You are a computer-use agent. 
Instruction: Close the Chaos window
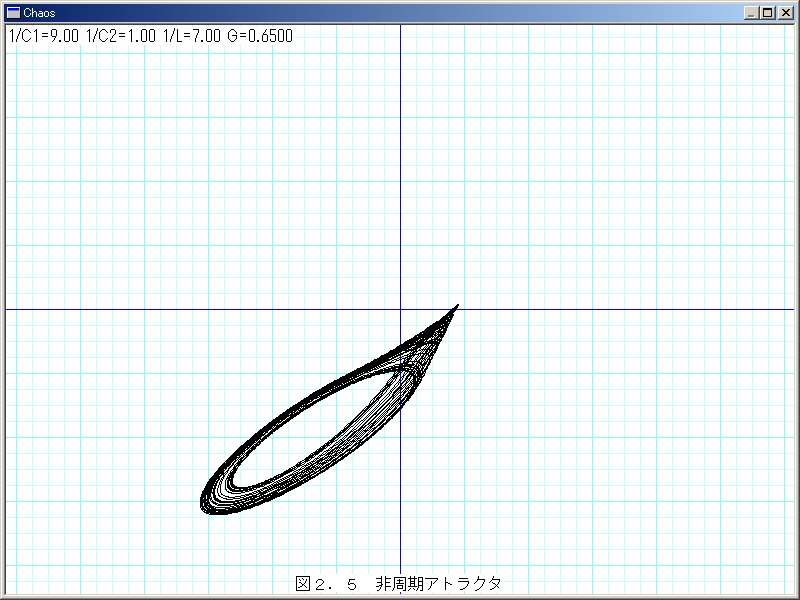pos(786,13)
